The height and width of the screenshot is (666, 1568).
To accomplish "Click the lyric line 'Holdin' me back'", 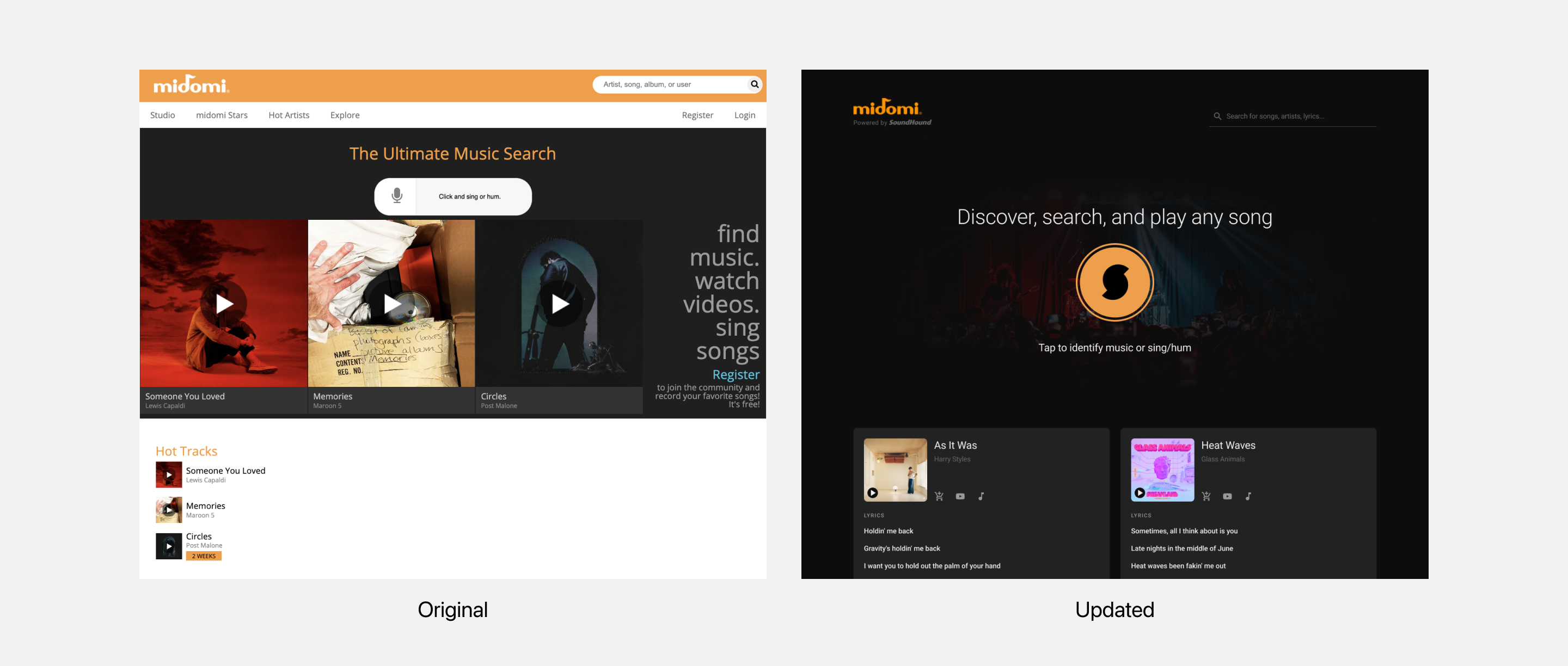I will (x=888, y=531).
